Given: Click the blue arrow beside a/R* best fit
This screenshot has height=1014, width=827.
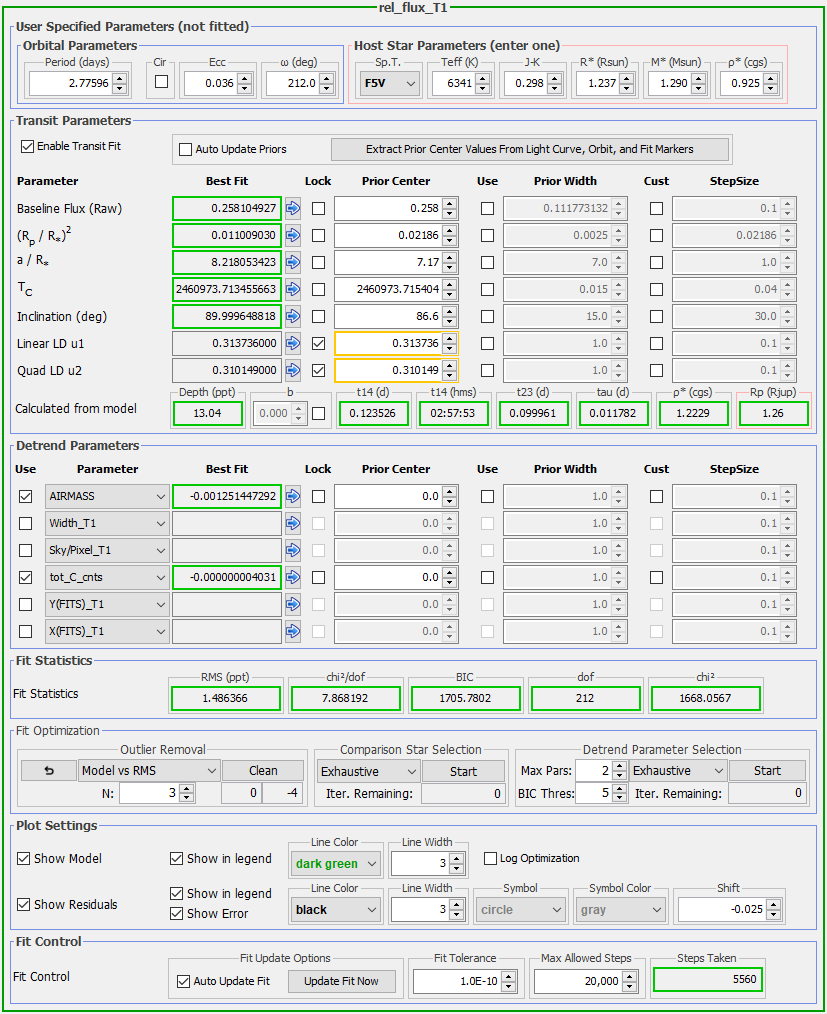Looking at the screenshot, I should pos(293,262).
